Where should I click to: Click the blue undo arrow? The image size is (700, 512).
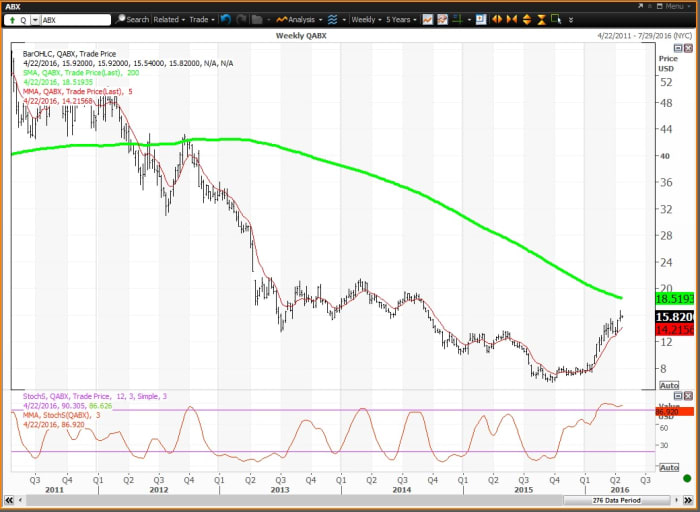226,19
